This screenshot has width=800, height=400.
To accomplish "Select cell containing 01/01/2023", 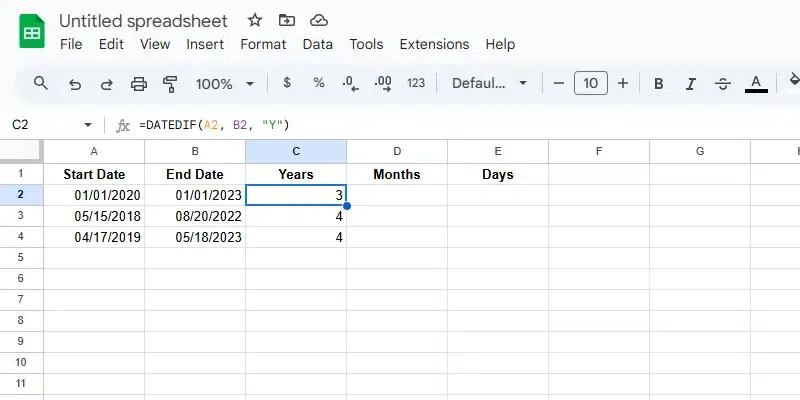I will (195, 195).
